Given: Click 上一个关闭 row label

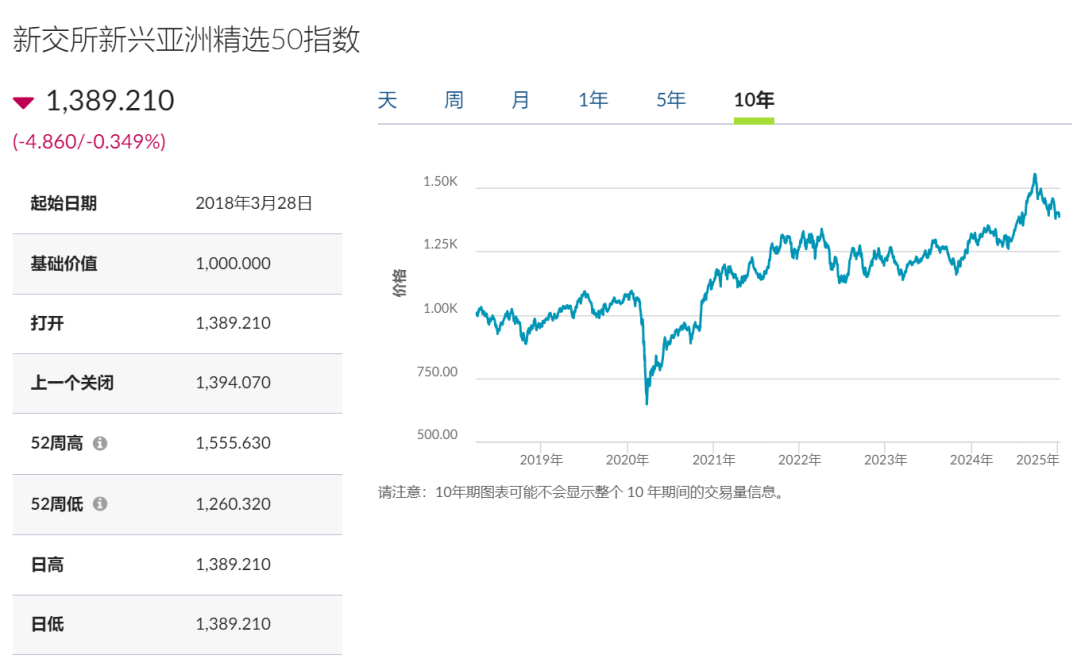Looking at the screenshot, I should click(x=72, y=383).
